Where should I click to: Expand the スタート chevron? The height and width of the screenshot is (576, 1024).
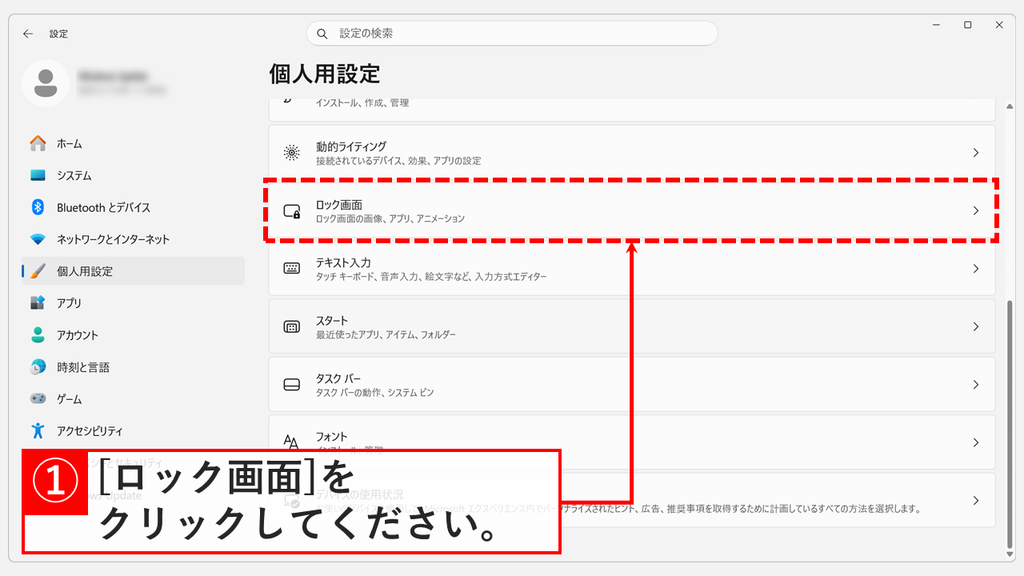point(976,327)
